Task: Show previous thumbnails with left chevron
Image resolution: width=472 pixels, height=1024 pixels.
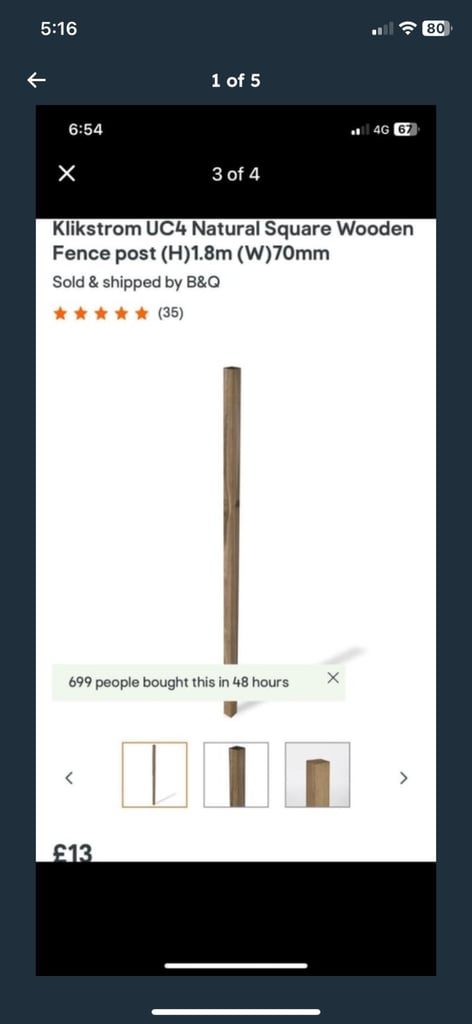Action: (69, 778)
